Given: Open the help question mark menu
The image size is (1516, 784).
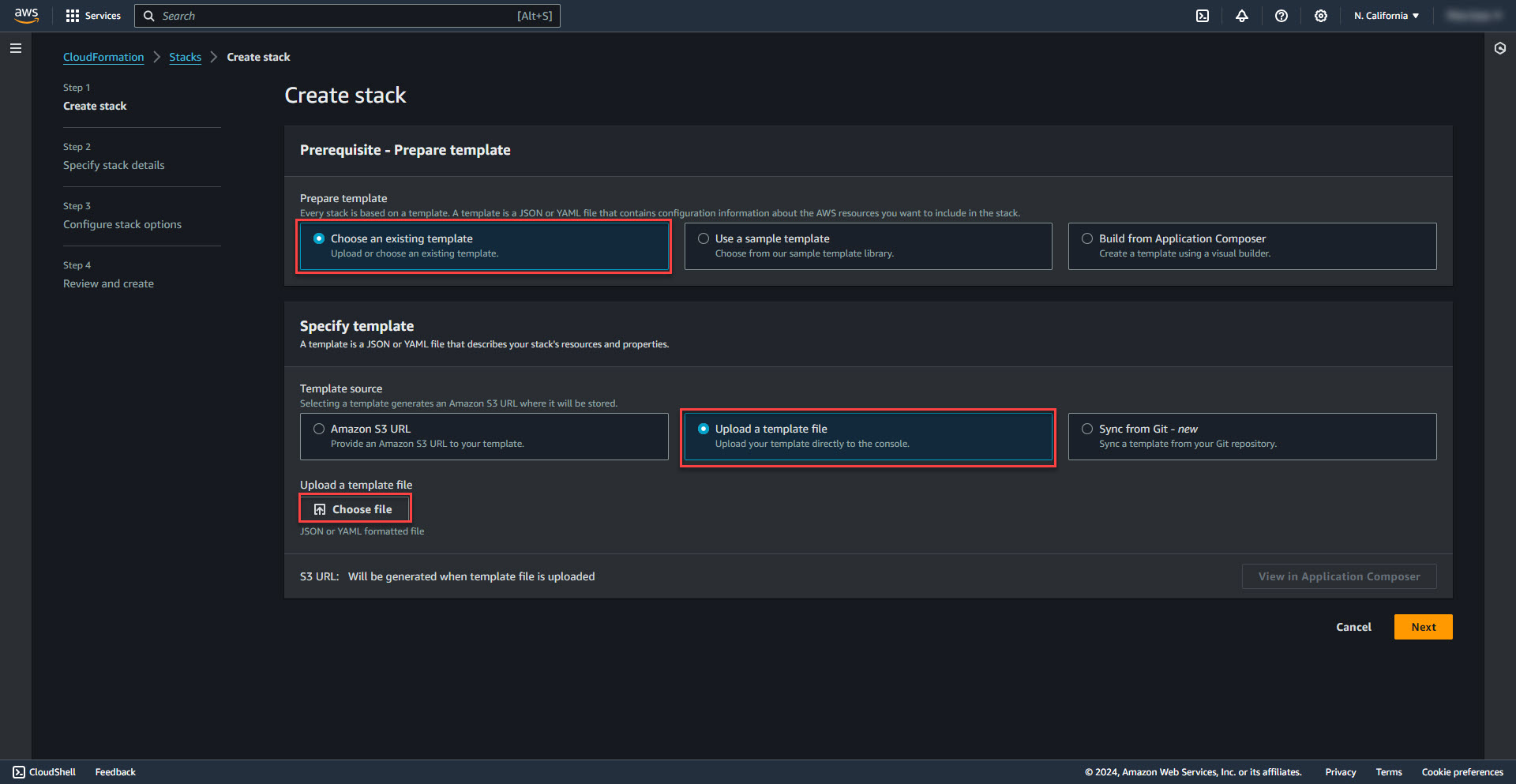Looking at the screenshot, I should coord(1281,16).
